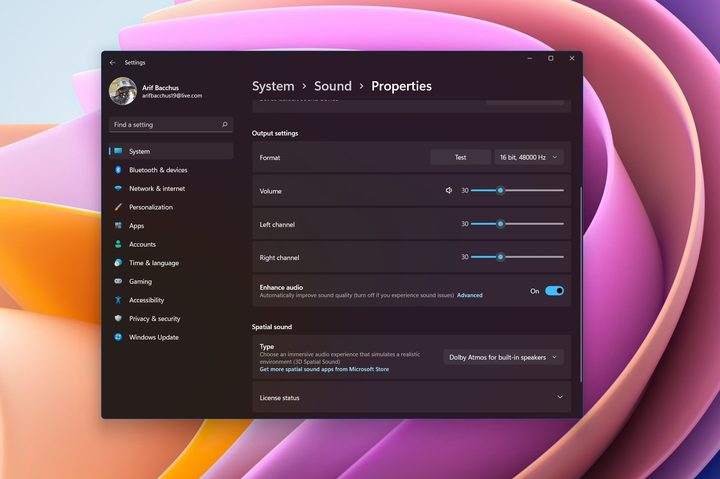Mute volume using the speaker icon
This screenshot has height=479, width=720.
point(449,190)
